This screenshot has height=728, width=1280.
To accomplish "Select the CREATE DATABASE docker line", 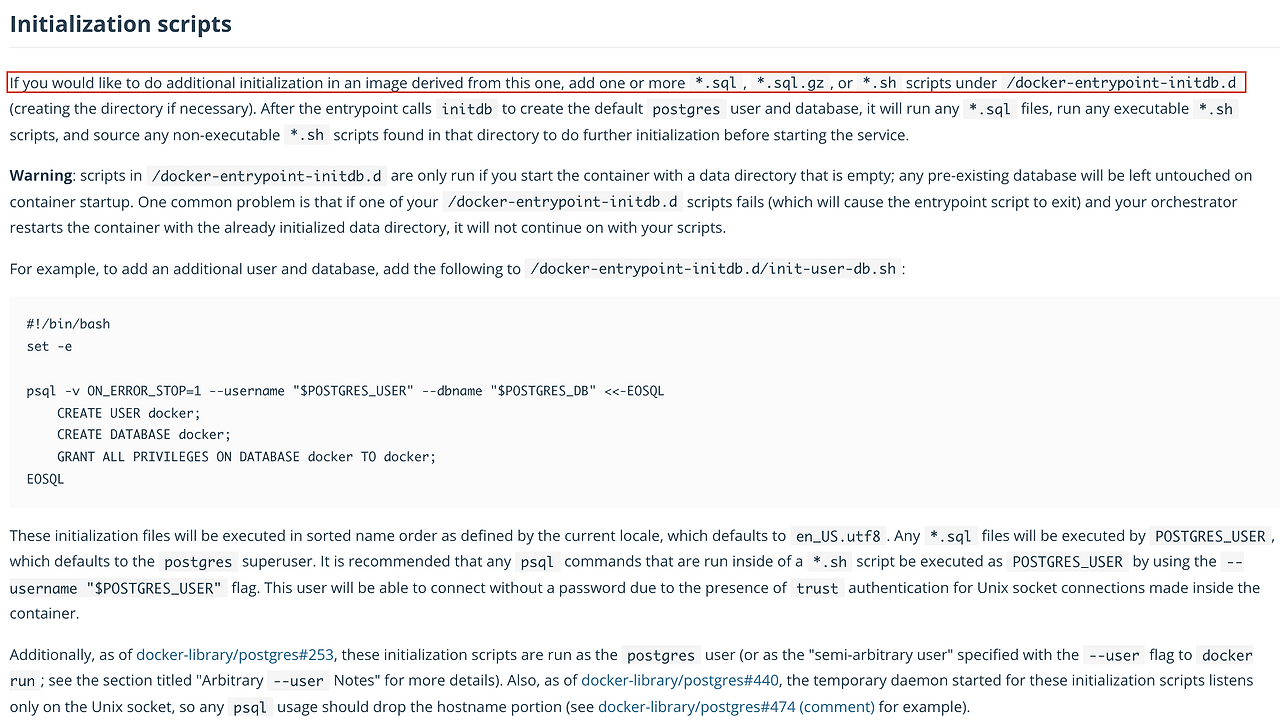I will pyautogui.click(x=143, y=434).
